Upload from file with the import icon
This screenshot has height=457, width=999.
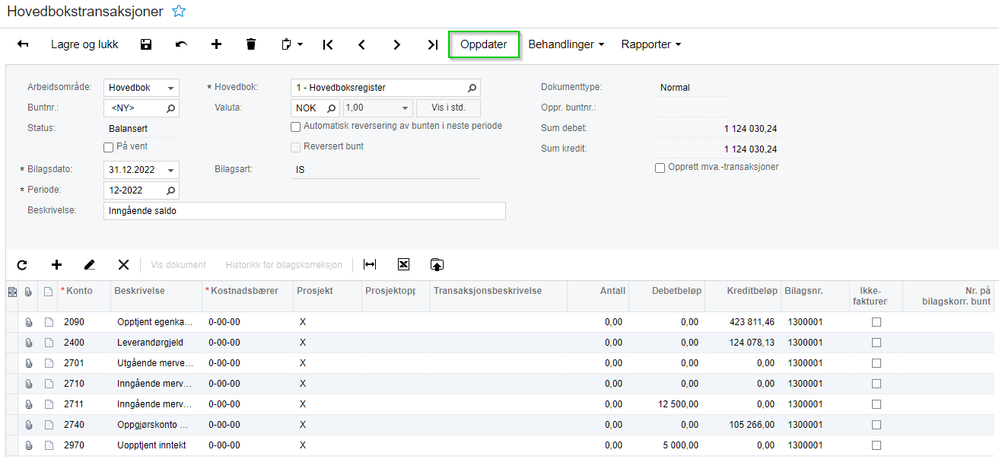pyautogui.click(x=437, y=265)
